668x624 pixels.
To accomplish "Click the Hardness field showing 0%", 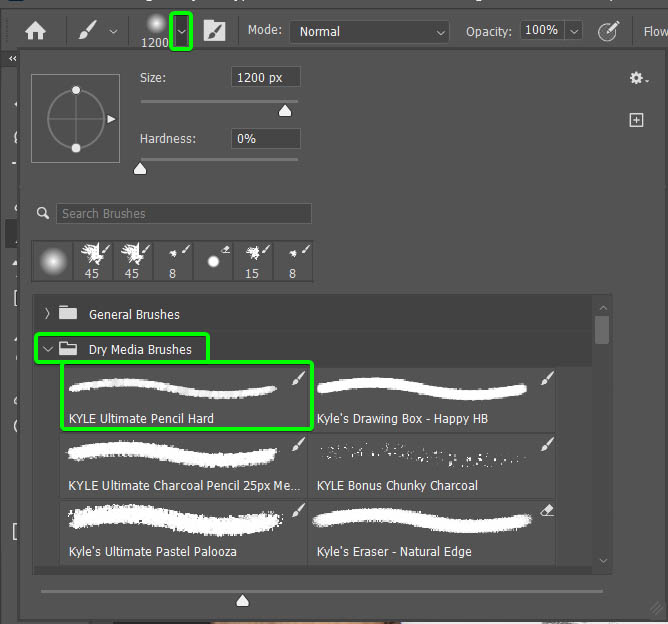I will (266, 138).
